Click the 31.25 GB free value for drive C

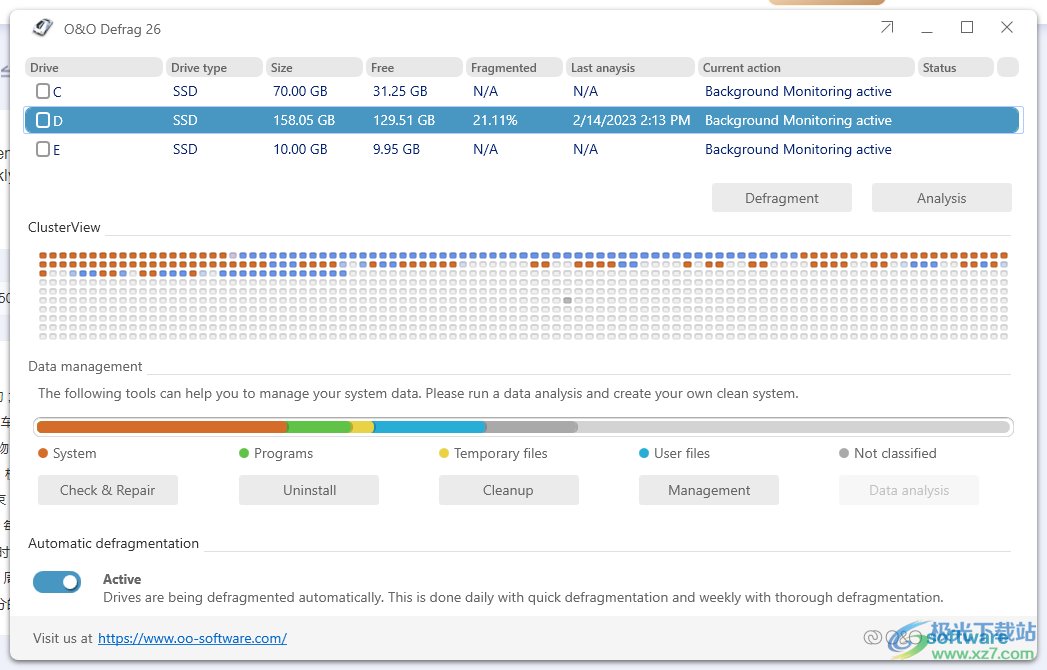(400, 92)
